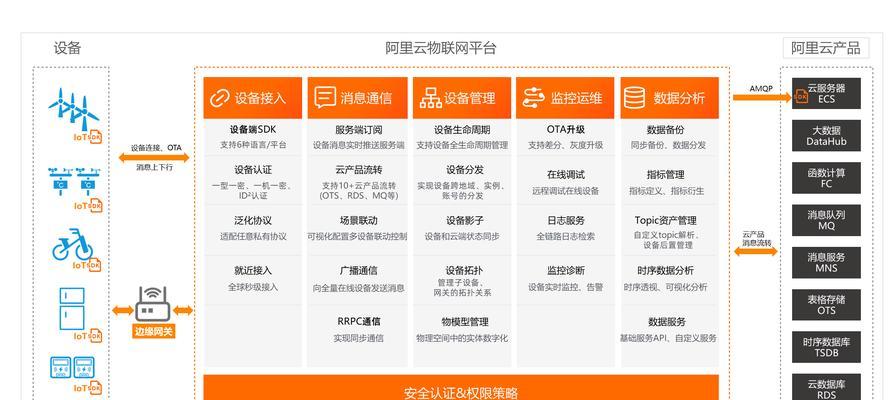
Task: Select the 时序数据库 TSDB product box
Action: pyautogui.click(x=826, y=347)
